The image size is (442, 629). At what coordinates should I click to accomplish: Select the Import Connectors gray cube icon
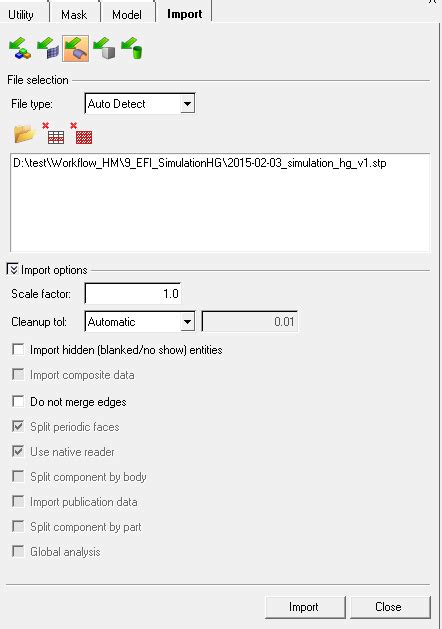click(104, 49)
